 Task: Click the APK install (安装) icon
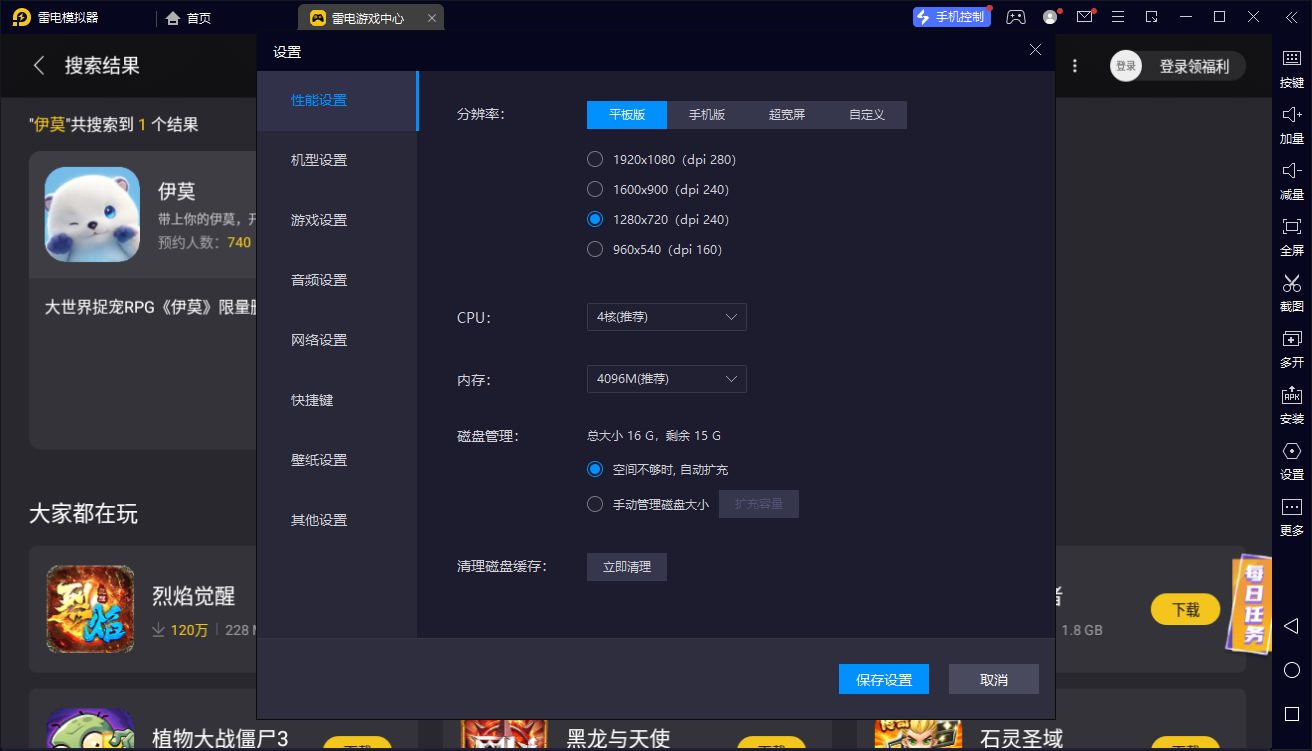[1291, 395]
